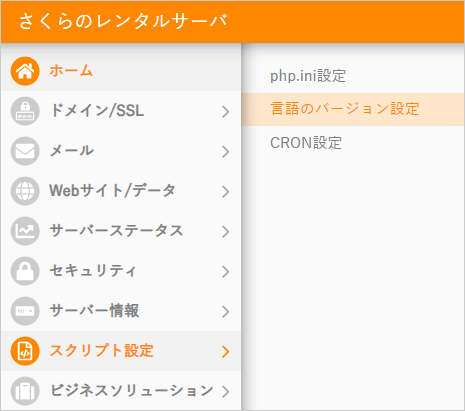The height and width of the screenshot is (411, 465).
Task: Expand the セキュリティ chevron arrow
Action: pos(226,272)
